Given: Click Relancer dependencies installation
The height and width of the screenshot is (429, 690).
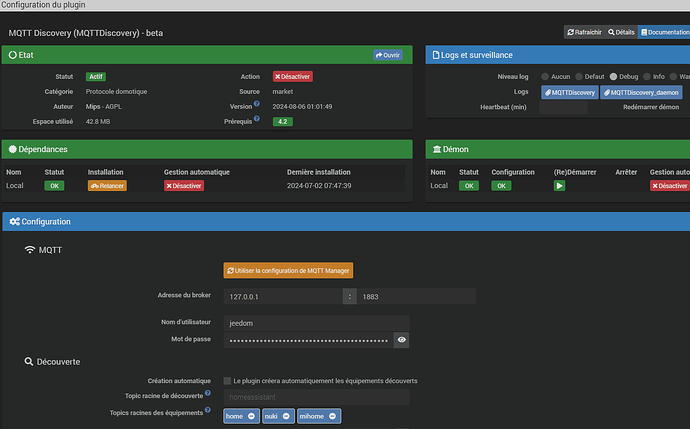Looking at the screenshot, I should tap(107, 186).
